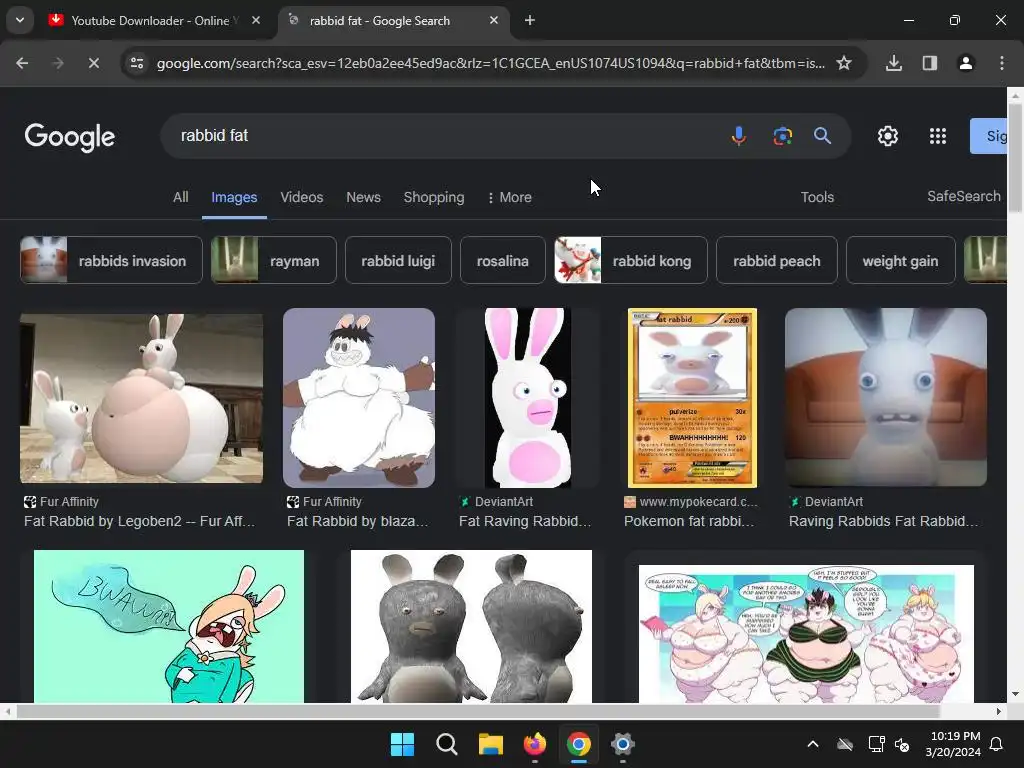
Task: Switch to the All results tab
Action: [181, 197]
